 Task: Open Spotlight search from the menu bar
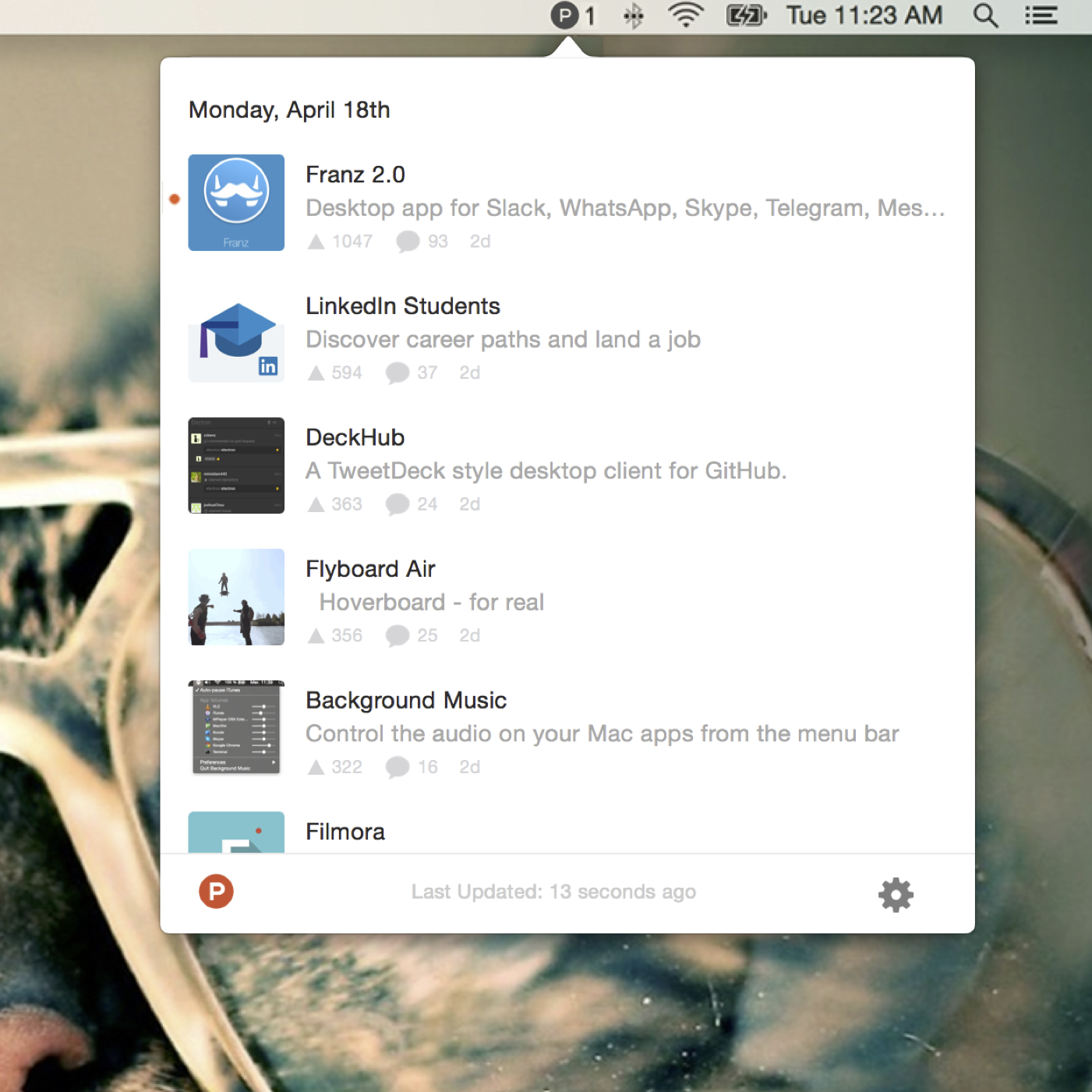[x=985, y=15]
